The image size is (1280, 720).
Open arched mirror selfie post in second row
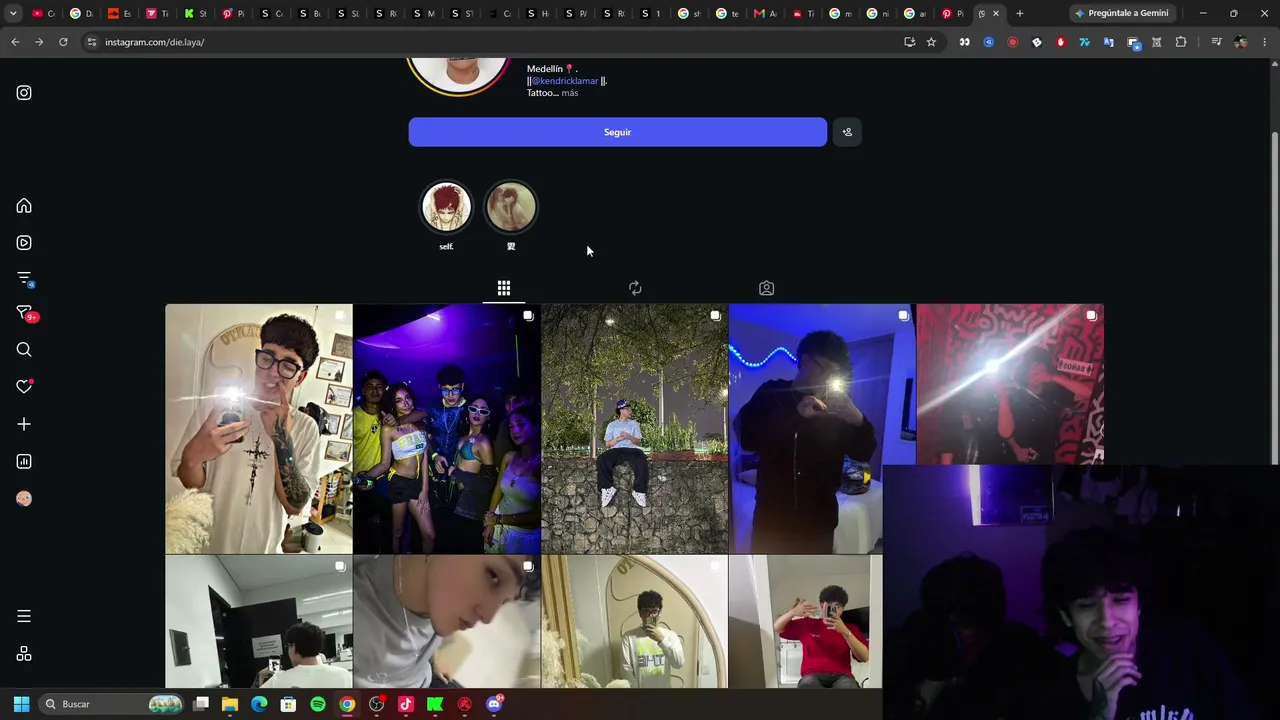[x=635, y=622]
